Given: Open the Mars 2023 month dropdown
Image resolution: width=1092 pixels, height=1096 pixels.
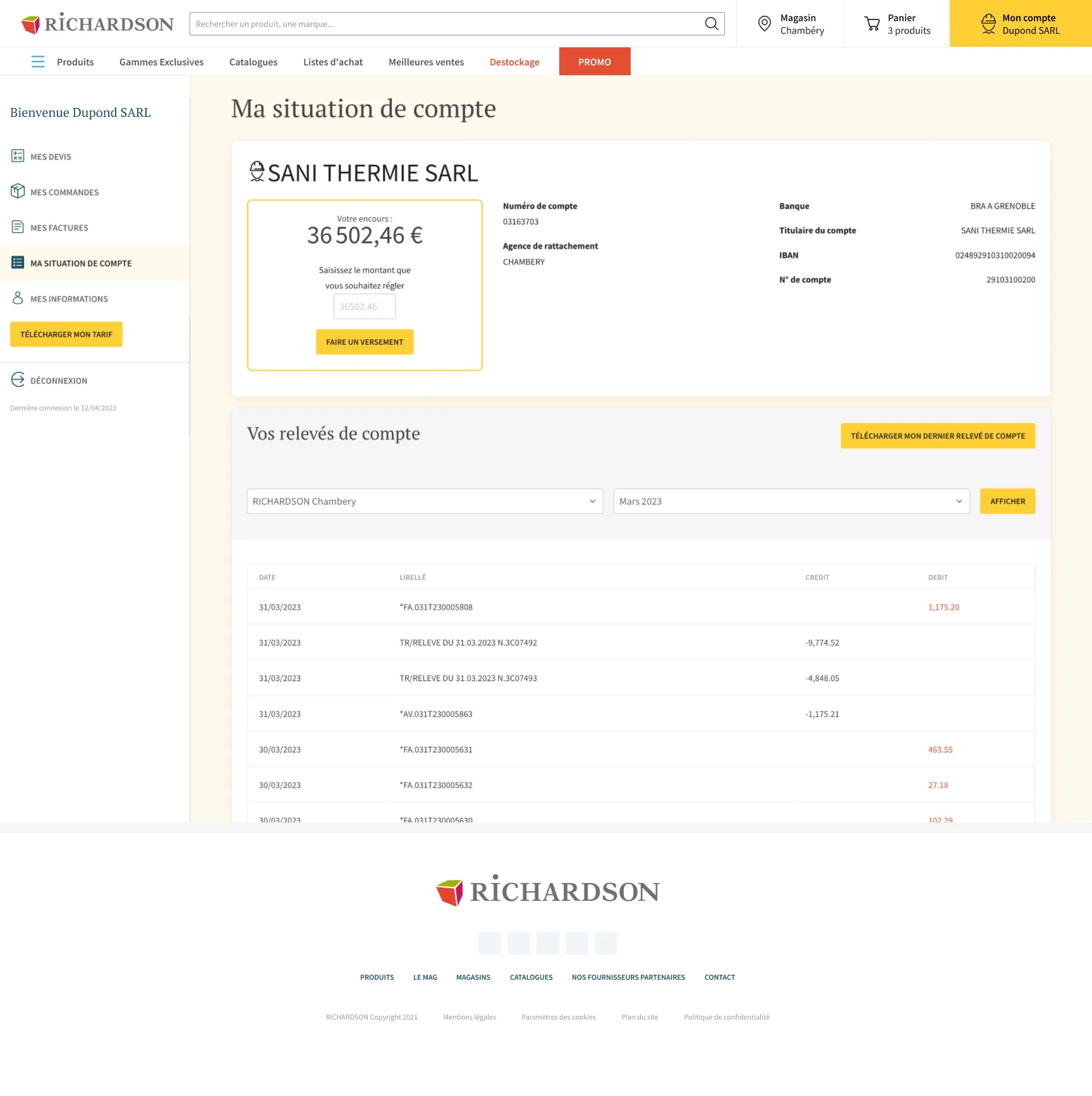Looking at the screenshot, I should tap(791, 501).
